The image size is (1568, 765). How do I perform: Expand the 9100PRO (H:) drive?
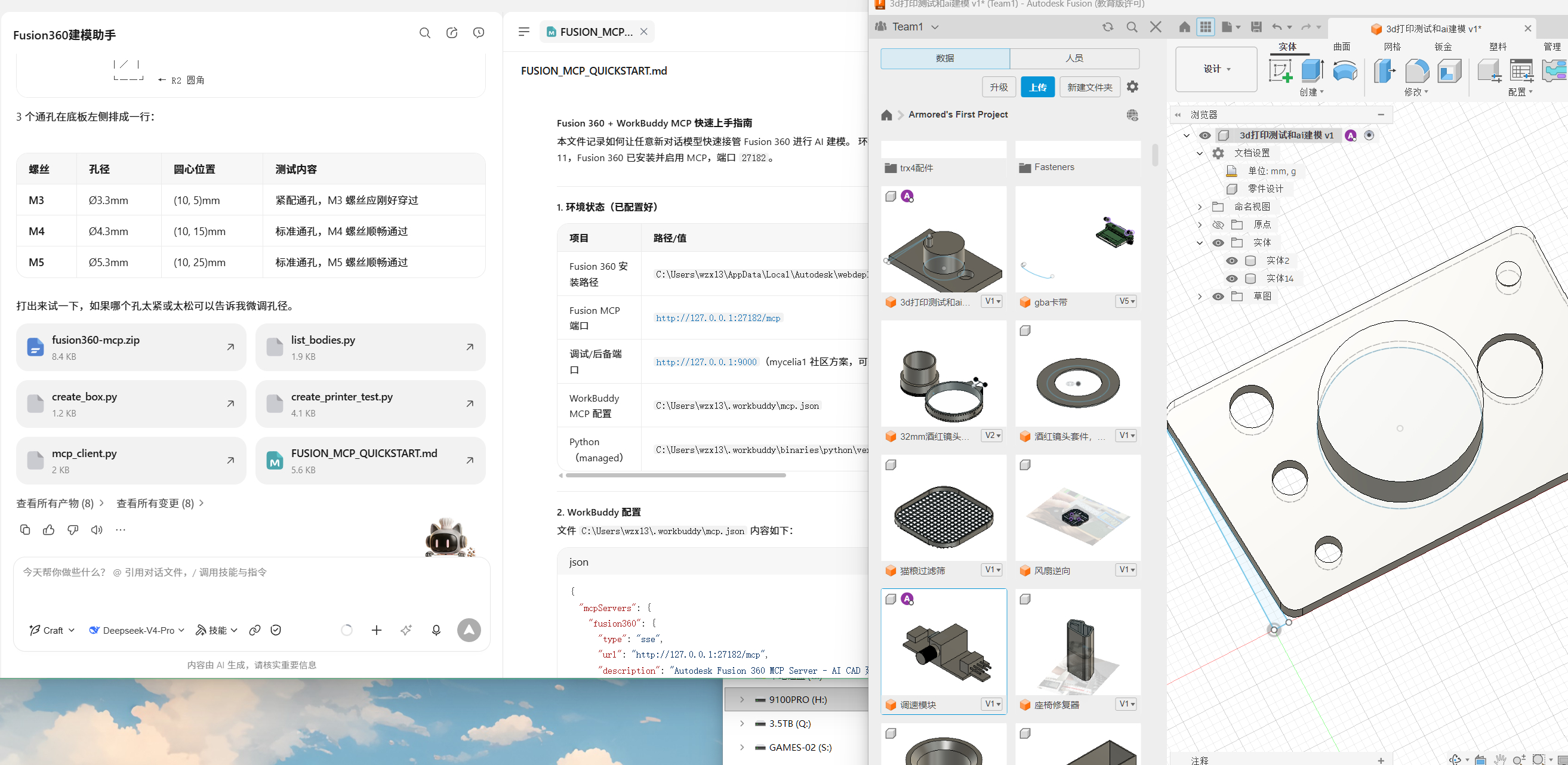[x=742, y=700]
